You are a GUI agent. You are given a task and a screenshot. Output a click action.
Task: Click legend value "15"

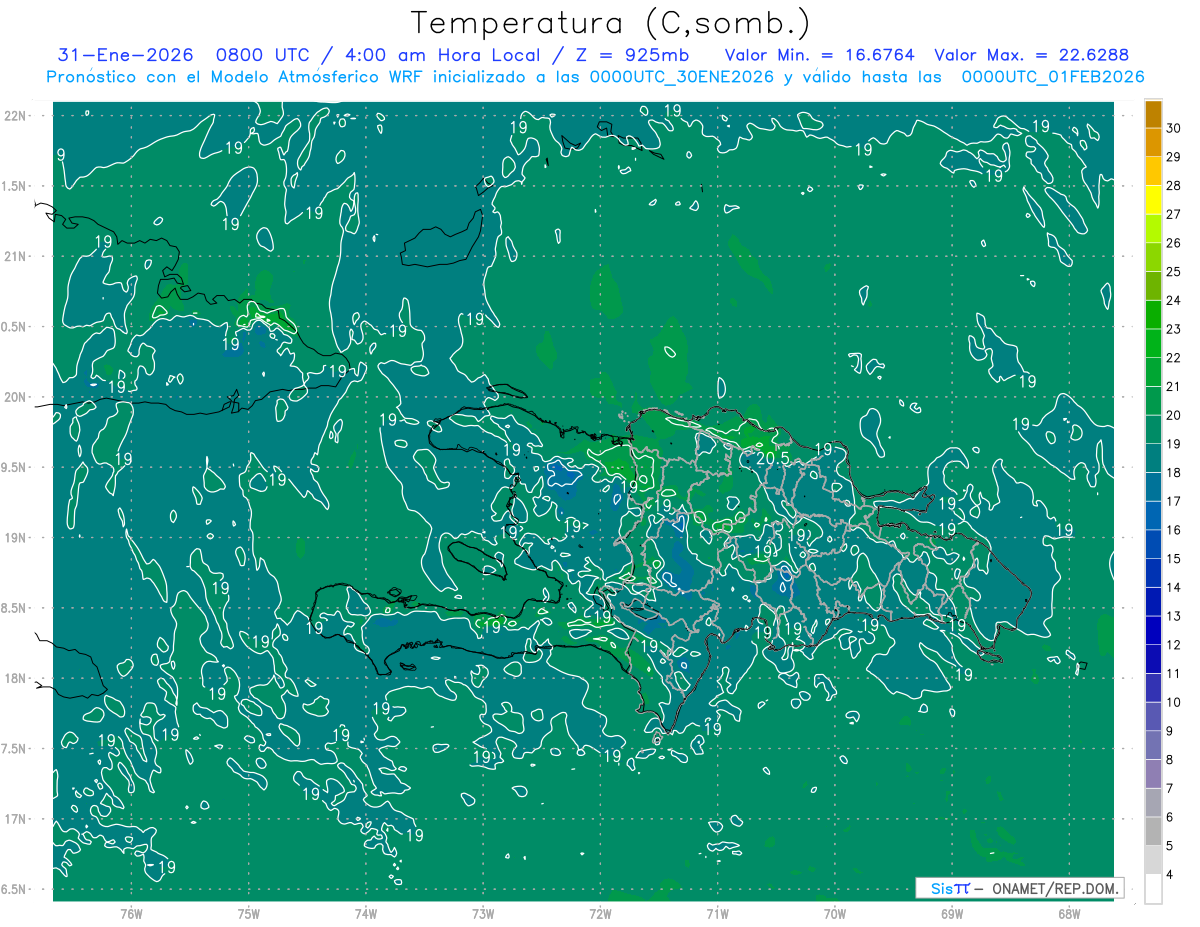click(x=1174, y=559)
